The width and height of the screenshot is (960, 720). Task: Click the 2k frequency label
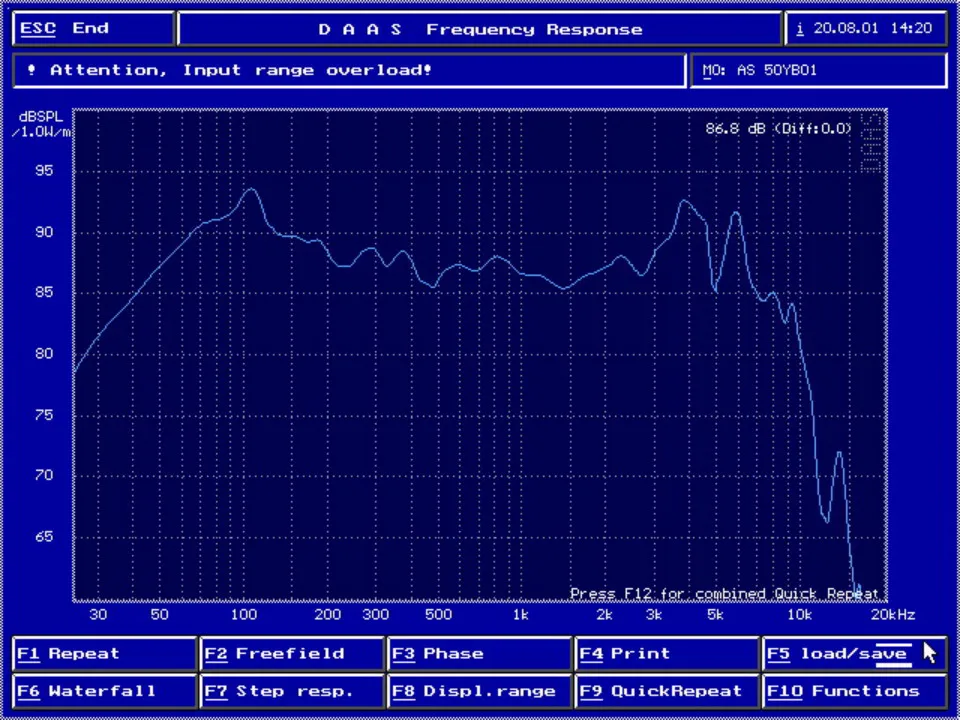pyautogui.click(x=604, y=615)
